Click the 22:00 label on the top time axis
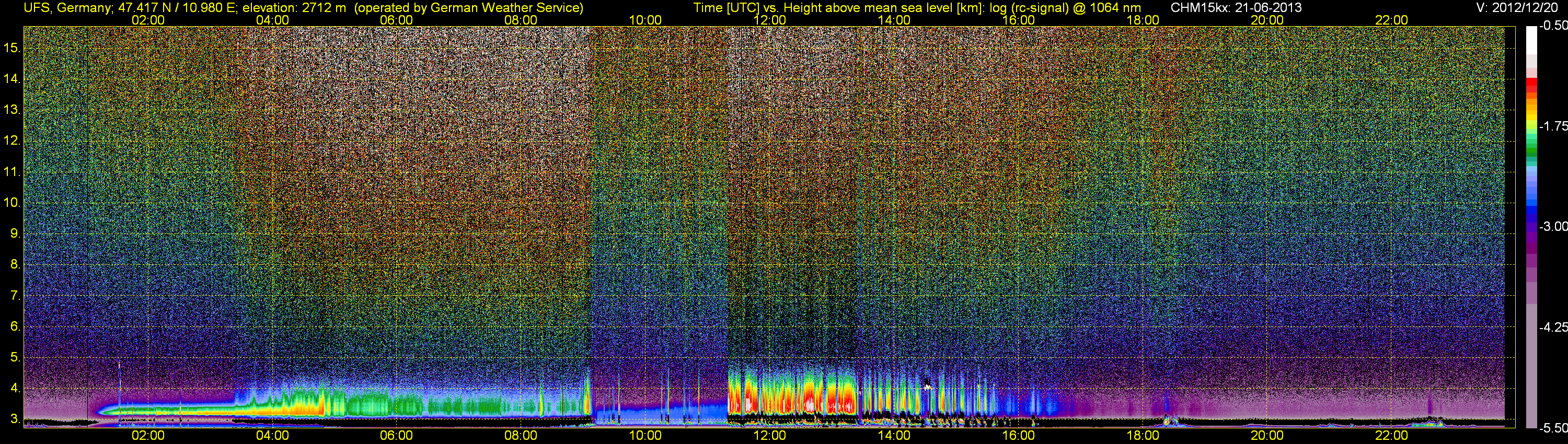1568x444 pixels. pyautogui.click(x=1391, y=20)
